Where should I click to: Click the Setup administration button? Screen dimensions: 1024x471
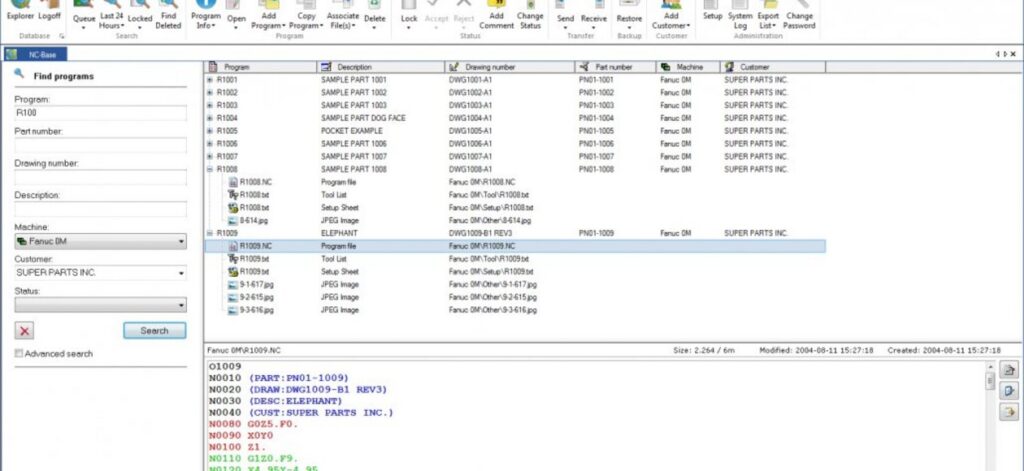click(x=712, y=12)
